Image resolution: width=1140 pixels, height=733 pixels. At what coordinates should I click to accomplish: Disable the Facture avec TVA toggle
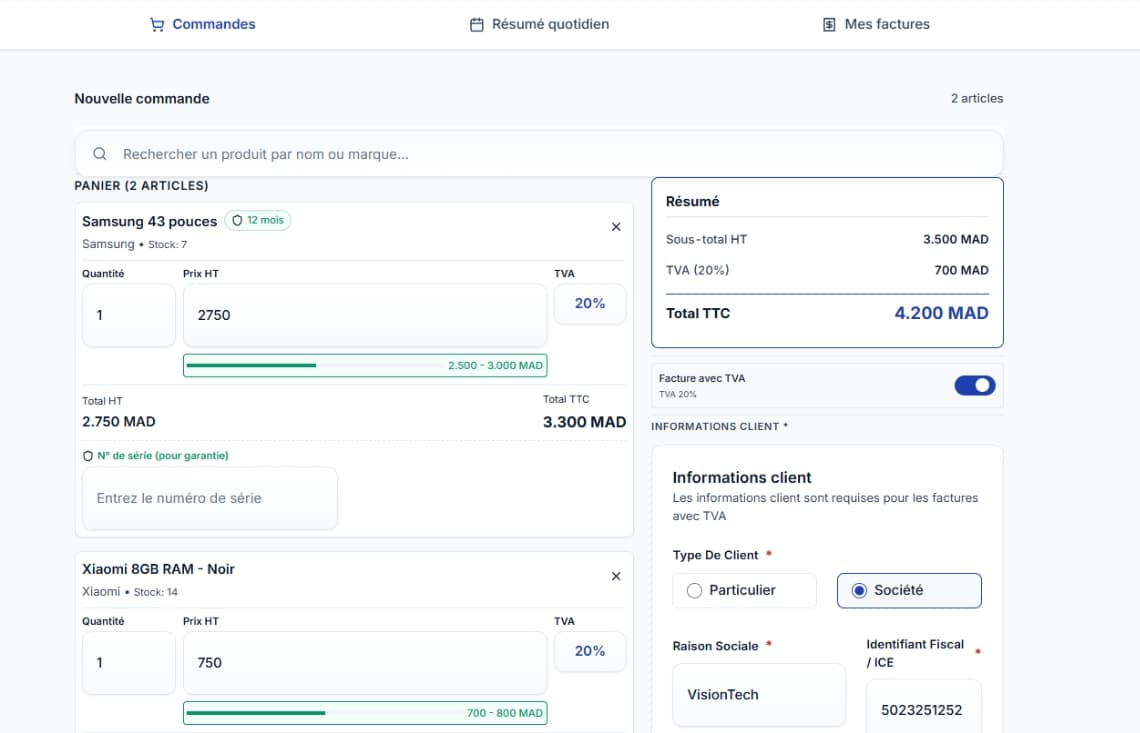click(974, 385)
